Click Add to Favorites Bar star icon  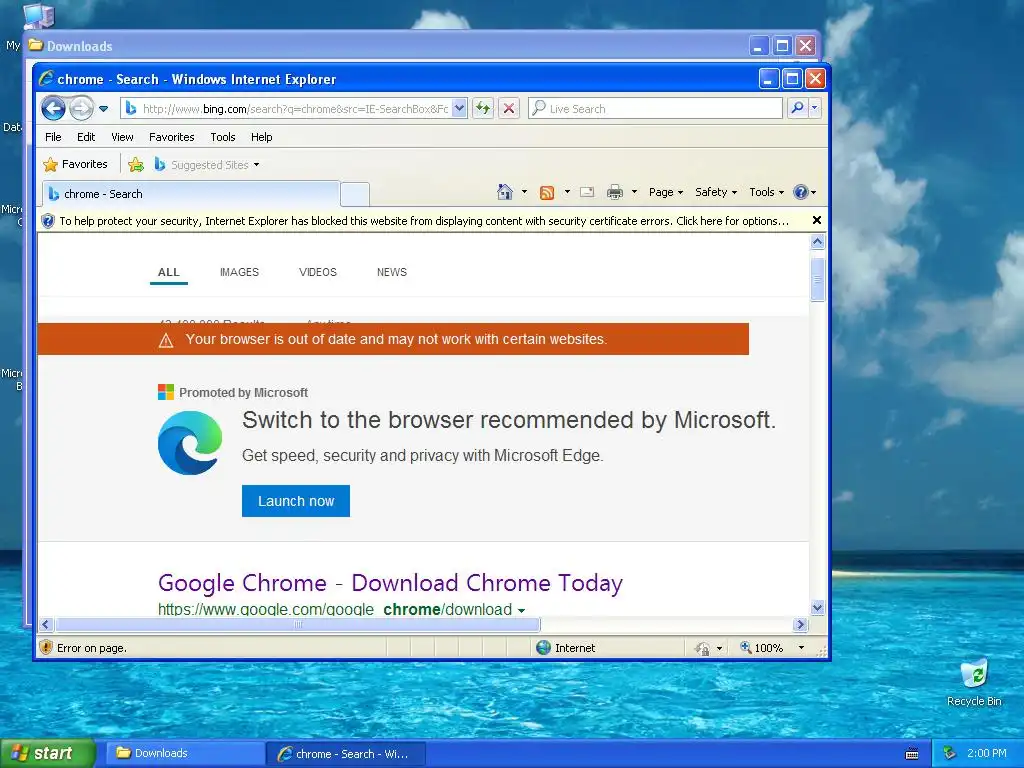click(x=136, y=165)
